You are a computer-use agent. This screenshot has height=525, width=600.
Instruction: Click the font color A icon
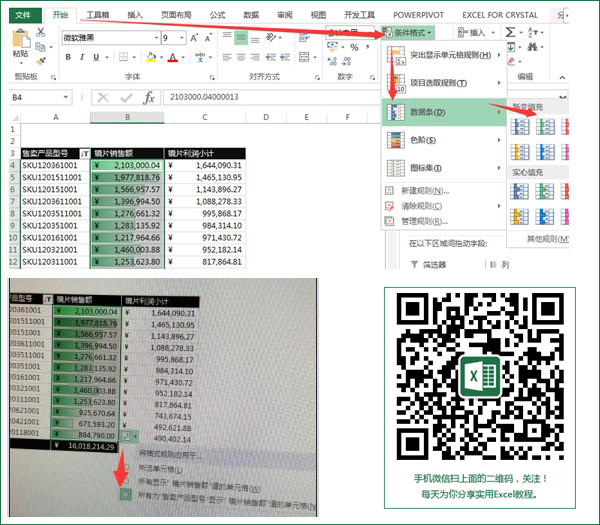(173, 57)
